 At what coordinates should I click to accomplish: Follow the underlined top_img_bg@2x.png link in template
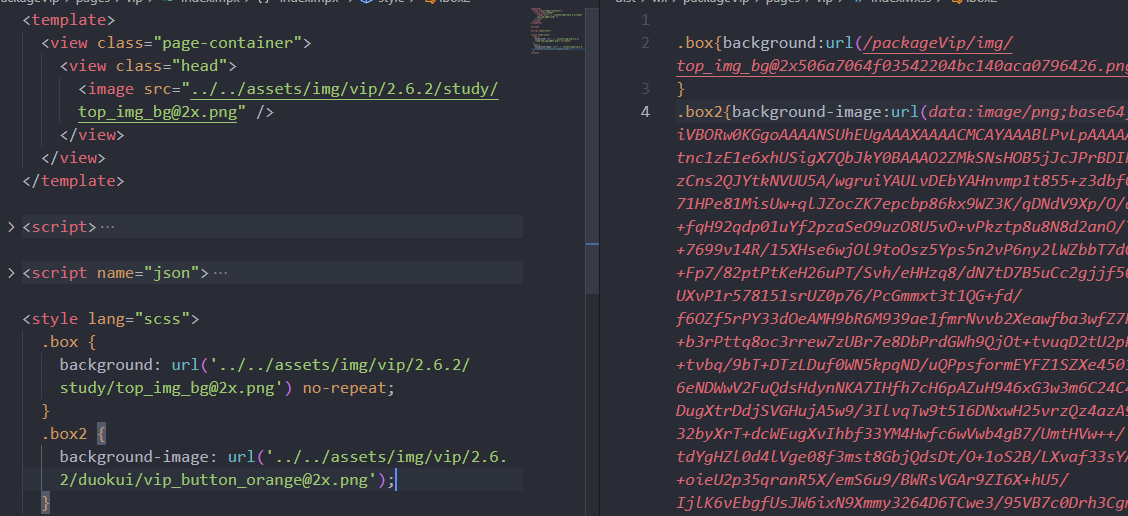[x=158, y=112]
